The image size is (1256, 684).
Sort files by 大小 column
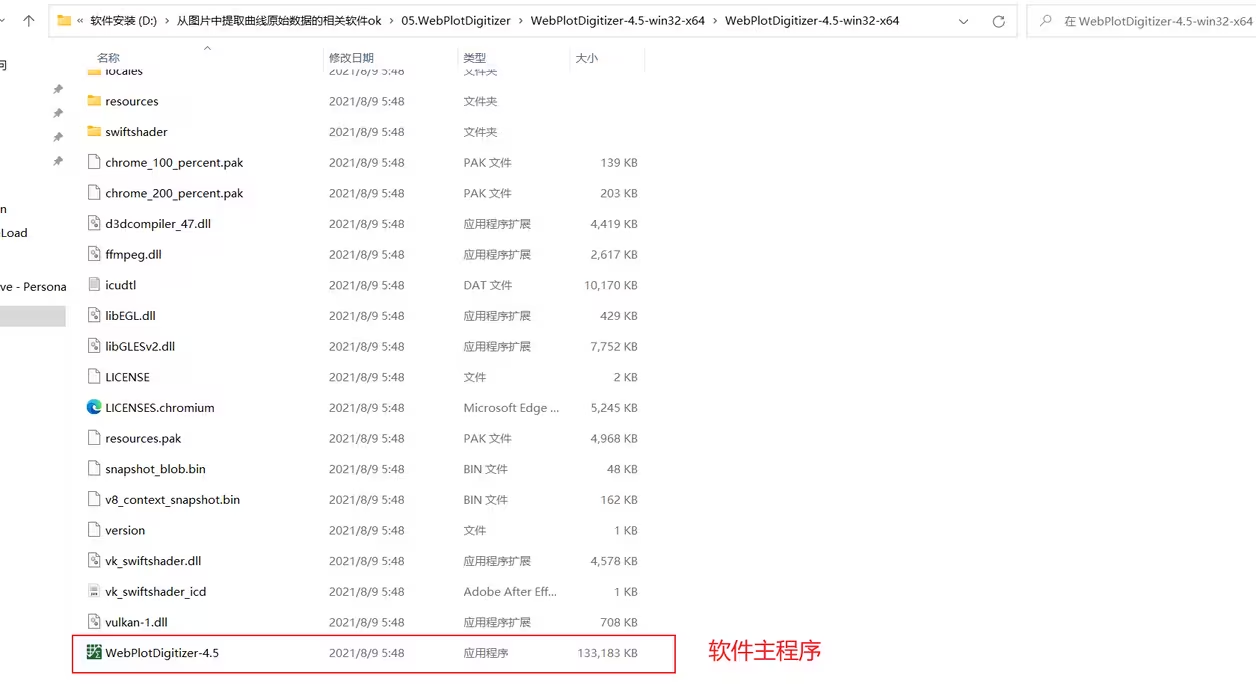coord(586,58)
